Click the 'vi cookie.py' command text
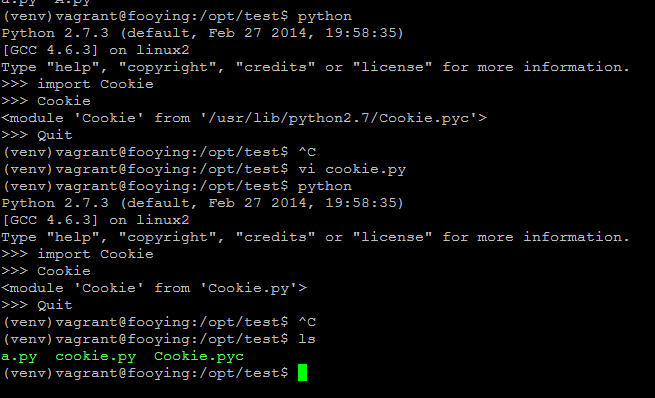Viewport: 655px width, 398px height. pos(352,170)
